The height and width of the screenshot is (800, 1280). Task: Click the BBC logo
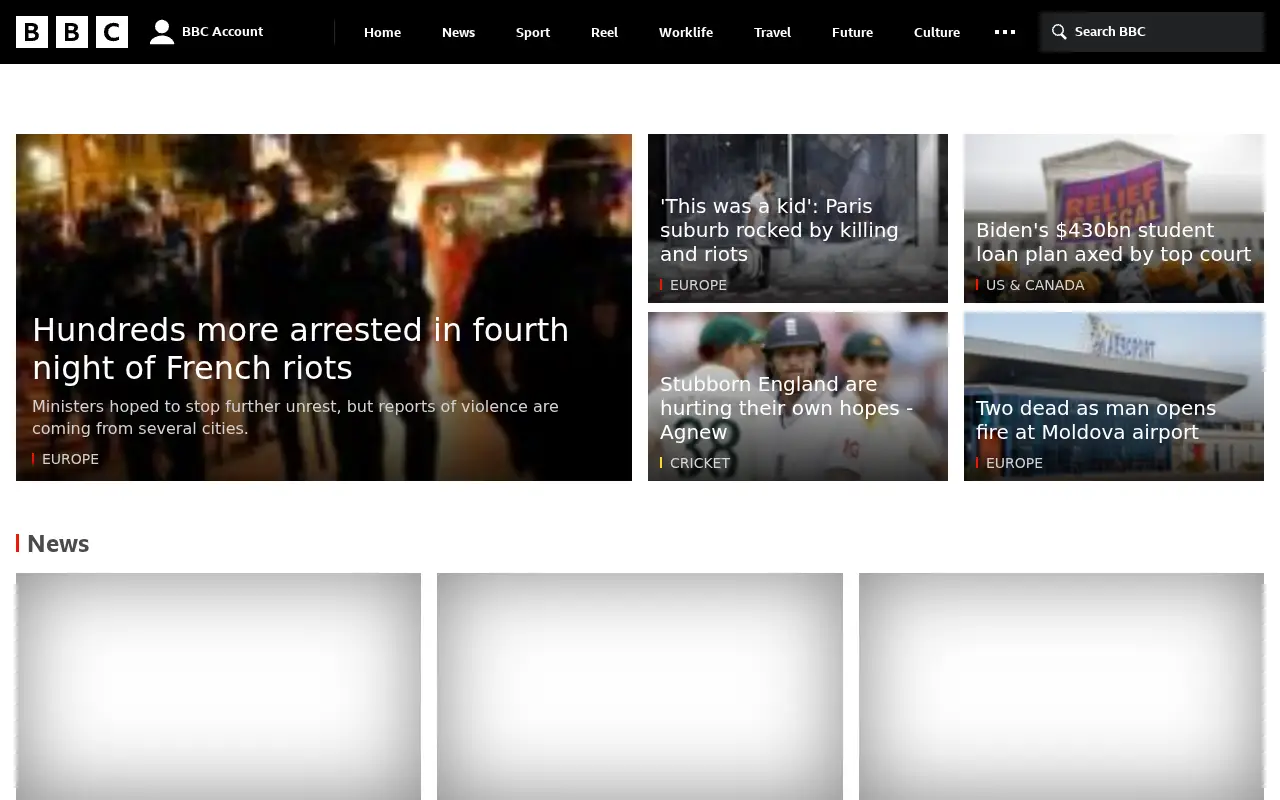click(72, 32)
